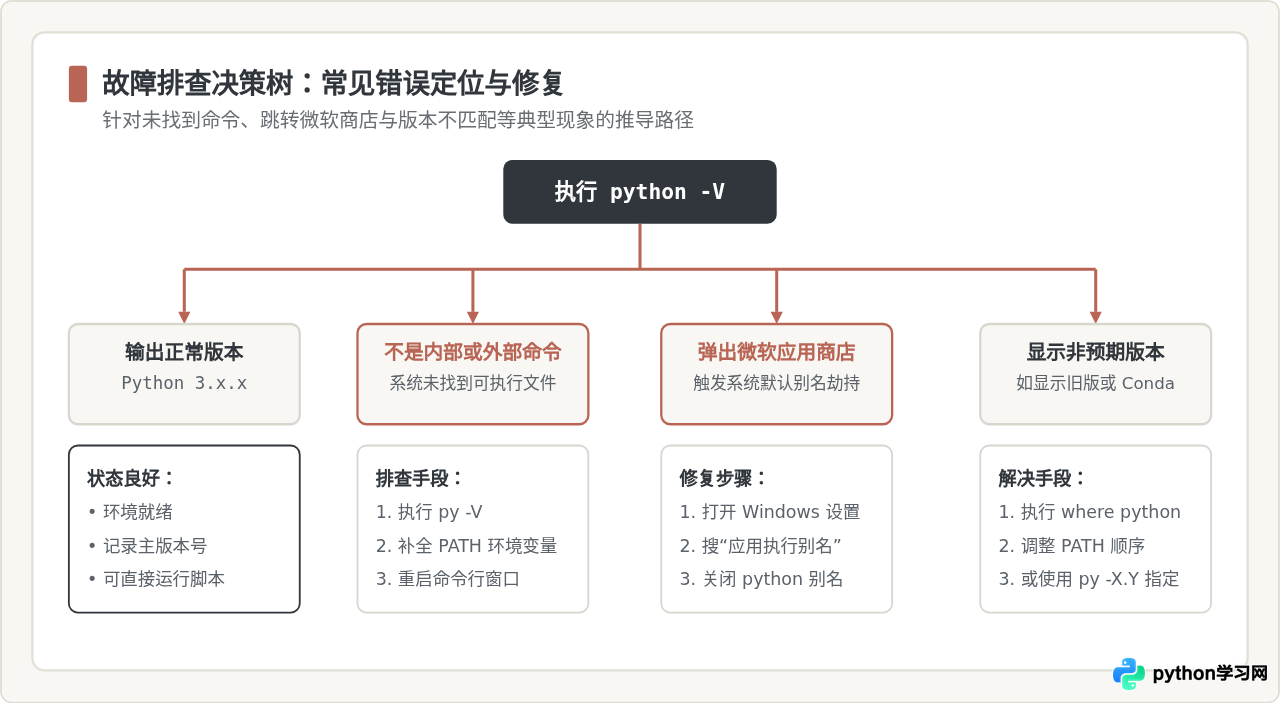1280x703 pixels.
Task: Click the 修复步骤： heading
Action: [x=724, y=478]
